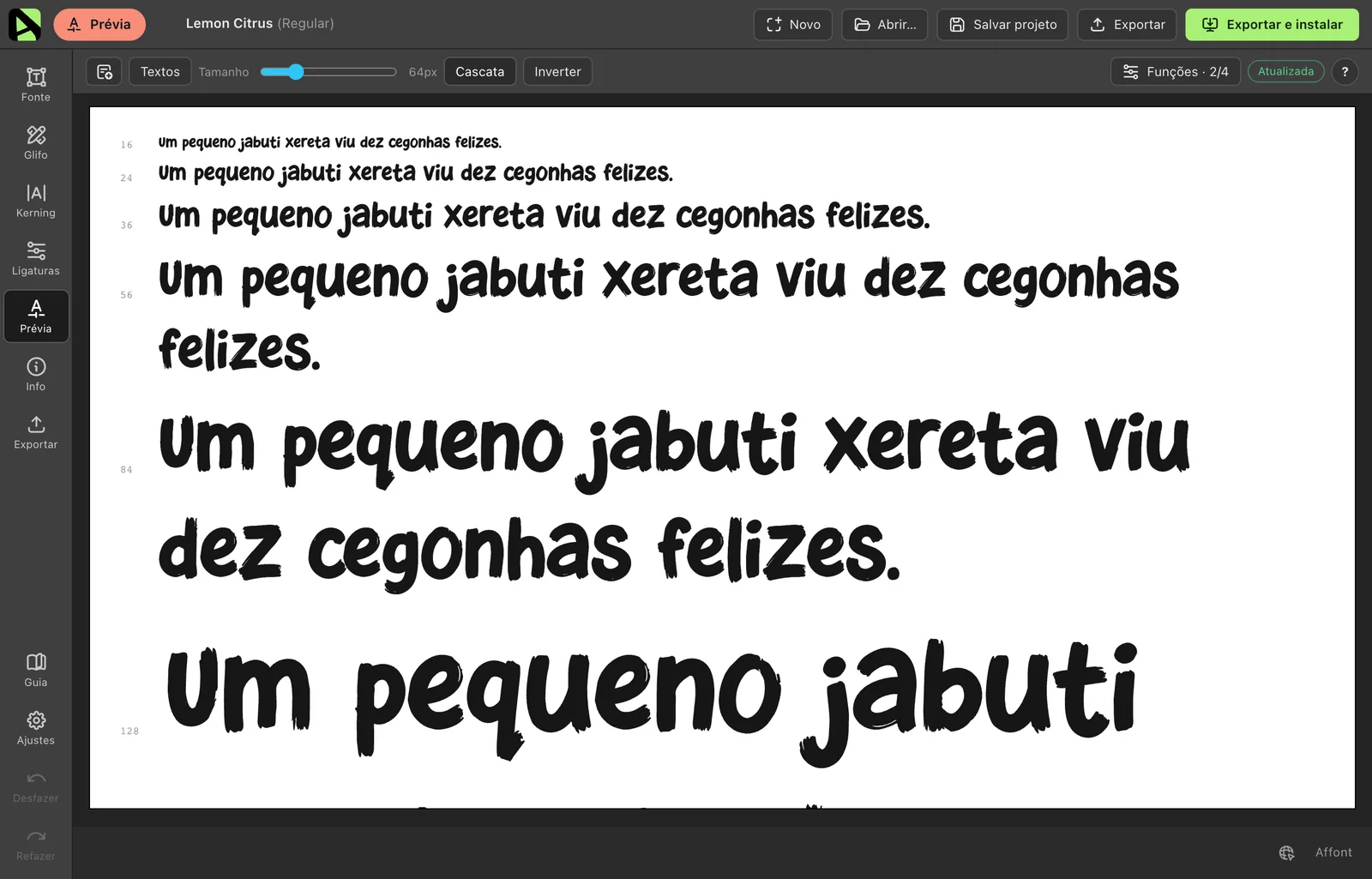Screen dimensions: 1372x879
Task: Click the 128 size label
Action: click(x=129, y=731)
